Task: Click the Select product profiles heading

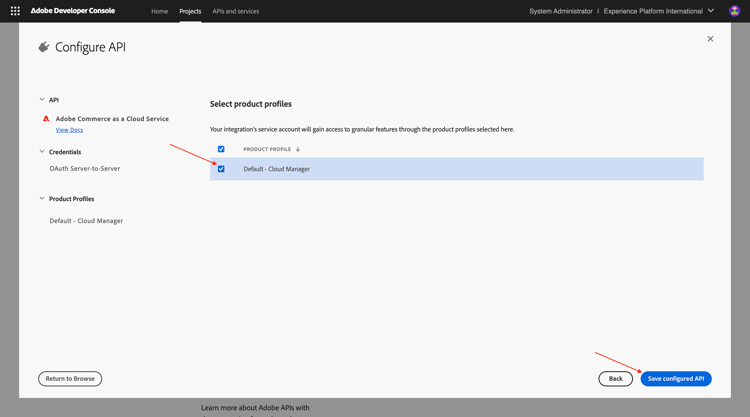Action: click(x=251, y=104)
